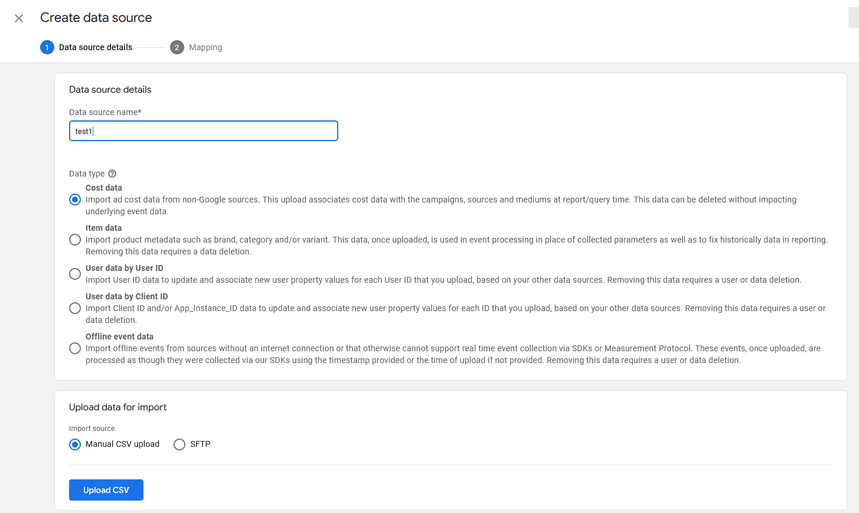Choose User data by User ID option

pos(75,274)
